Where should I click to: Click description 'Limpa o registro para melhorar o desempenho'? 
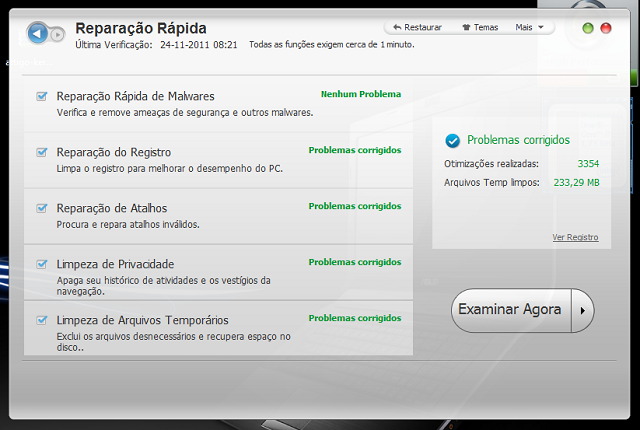[170, 168]
